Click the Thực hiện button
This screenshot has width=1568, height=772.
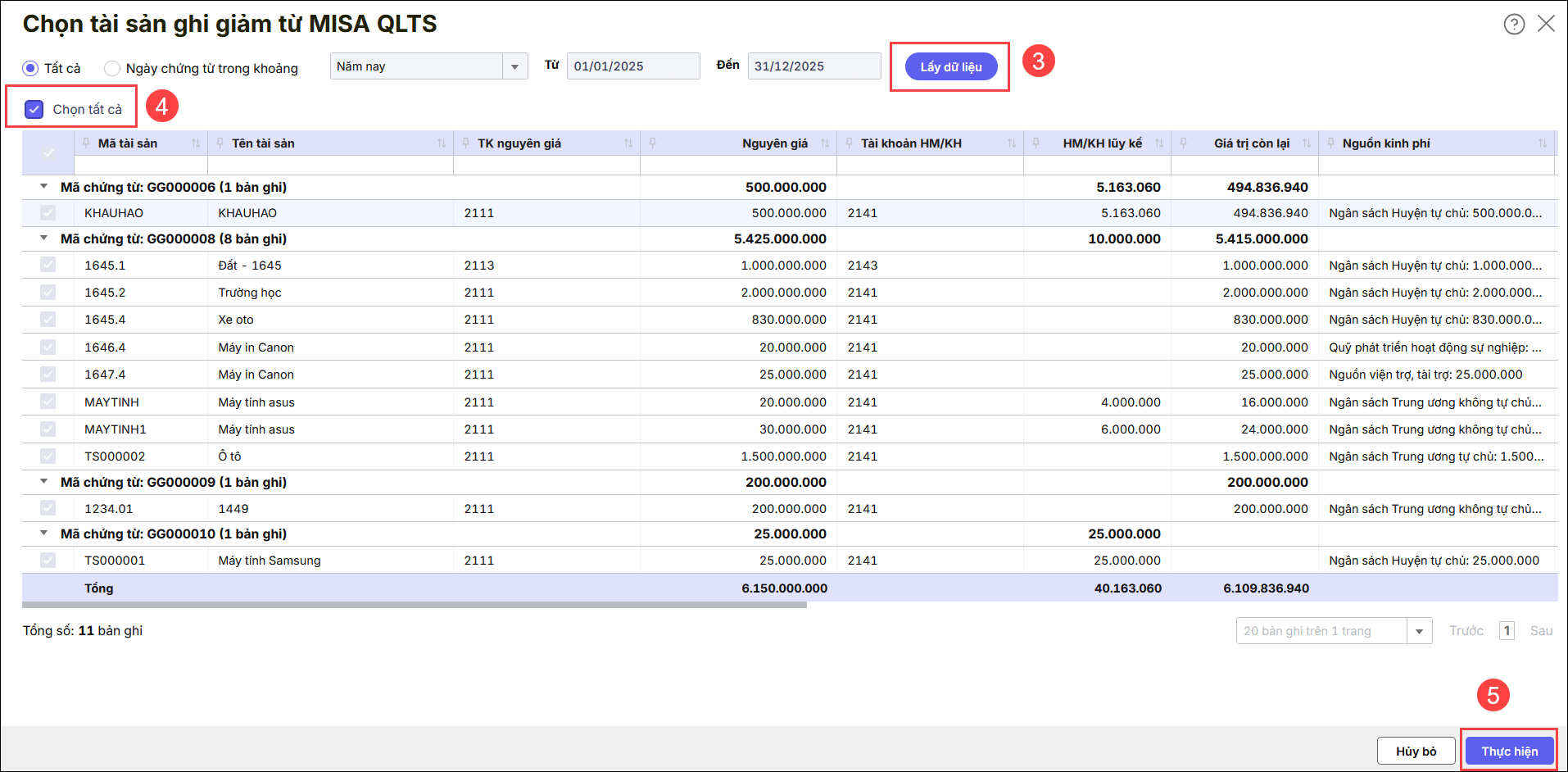pyautogui.click(x=1509, y=751)
